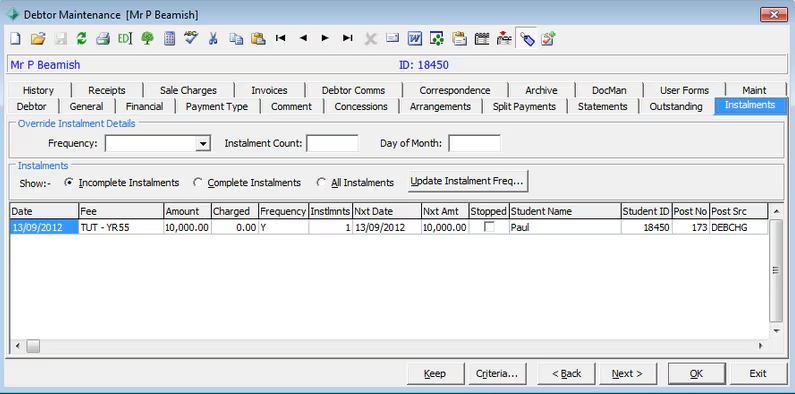Select Incomplete Instalments radio button

coord(69,183)
